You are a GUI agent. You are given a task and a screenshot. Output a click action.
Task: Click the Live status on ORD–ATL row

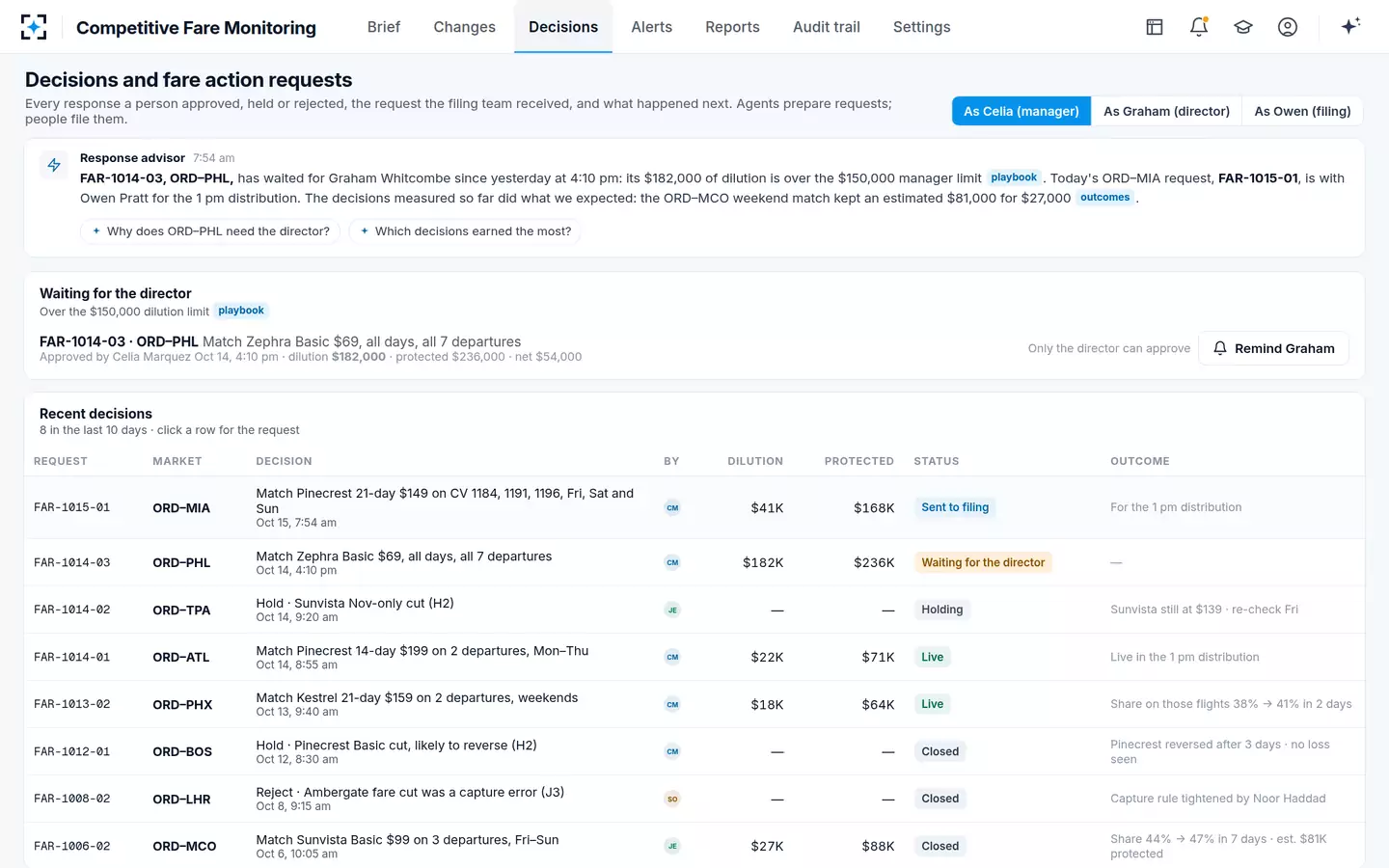[x=933, y=657]
